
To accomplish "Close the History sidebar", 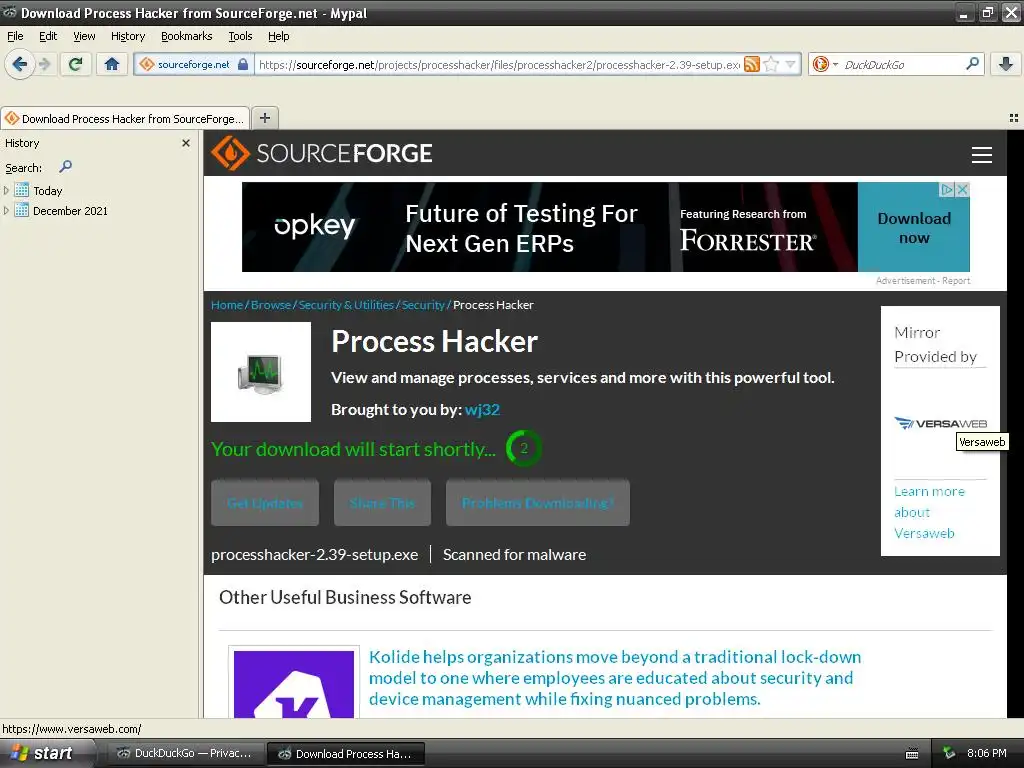I will click(x=185, y=142).
